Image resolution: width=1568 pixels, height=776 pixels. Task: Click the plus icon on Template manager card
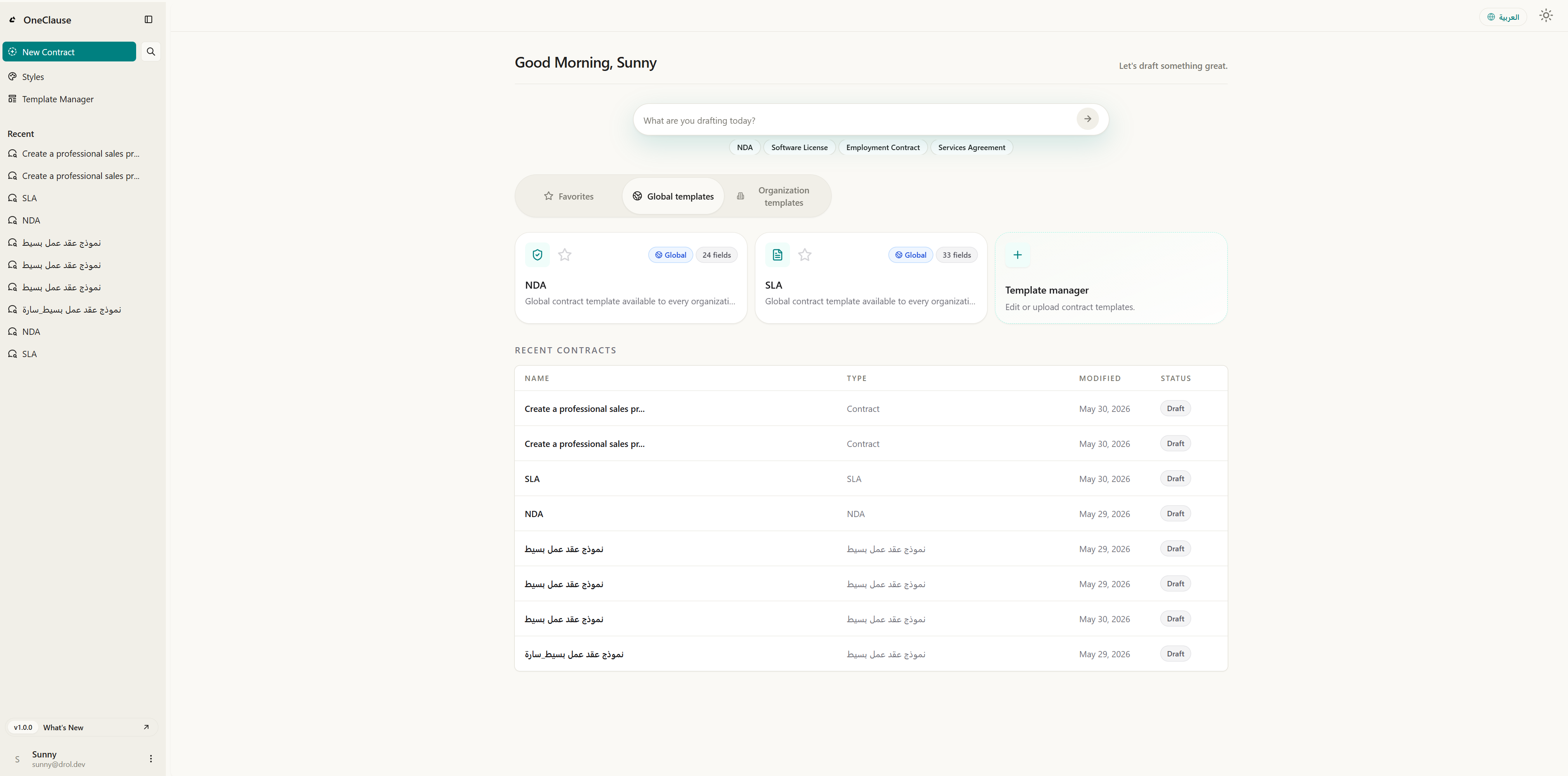tap(1017, 255)
